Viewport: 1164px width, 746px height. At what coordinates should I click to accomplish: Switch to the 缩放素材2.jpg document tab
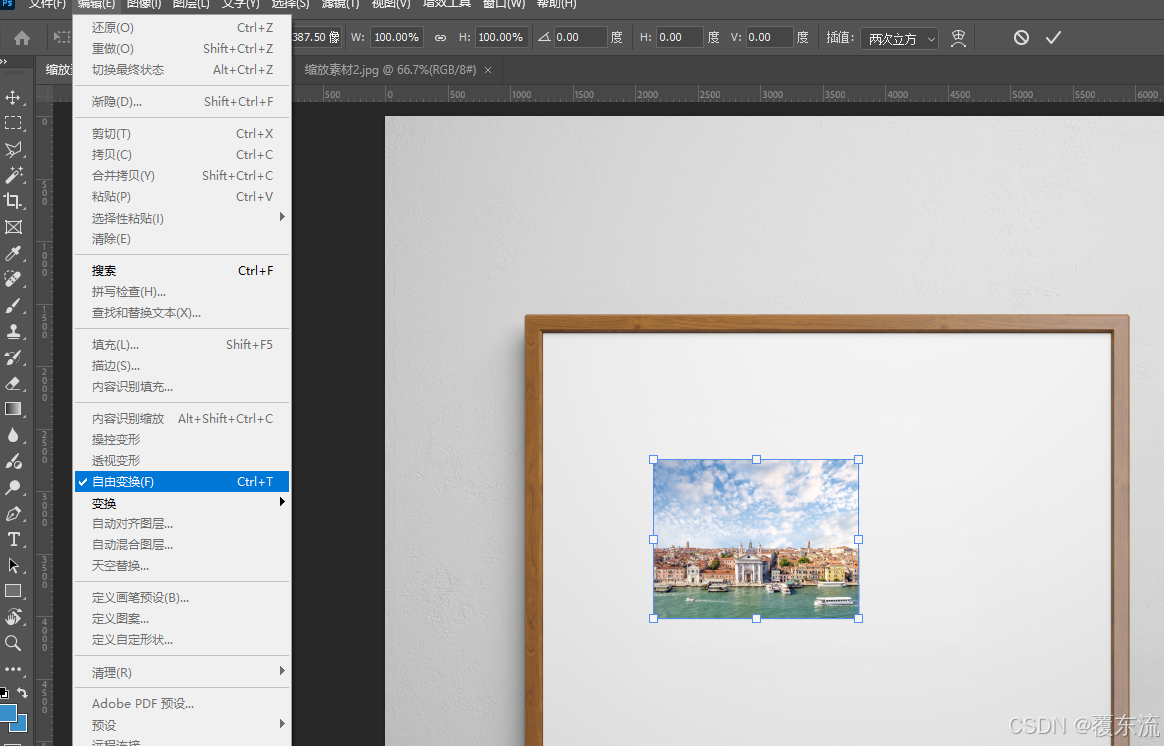coord(390,70)
